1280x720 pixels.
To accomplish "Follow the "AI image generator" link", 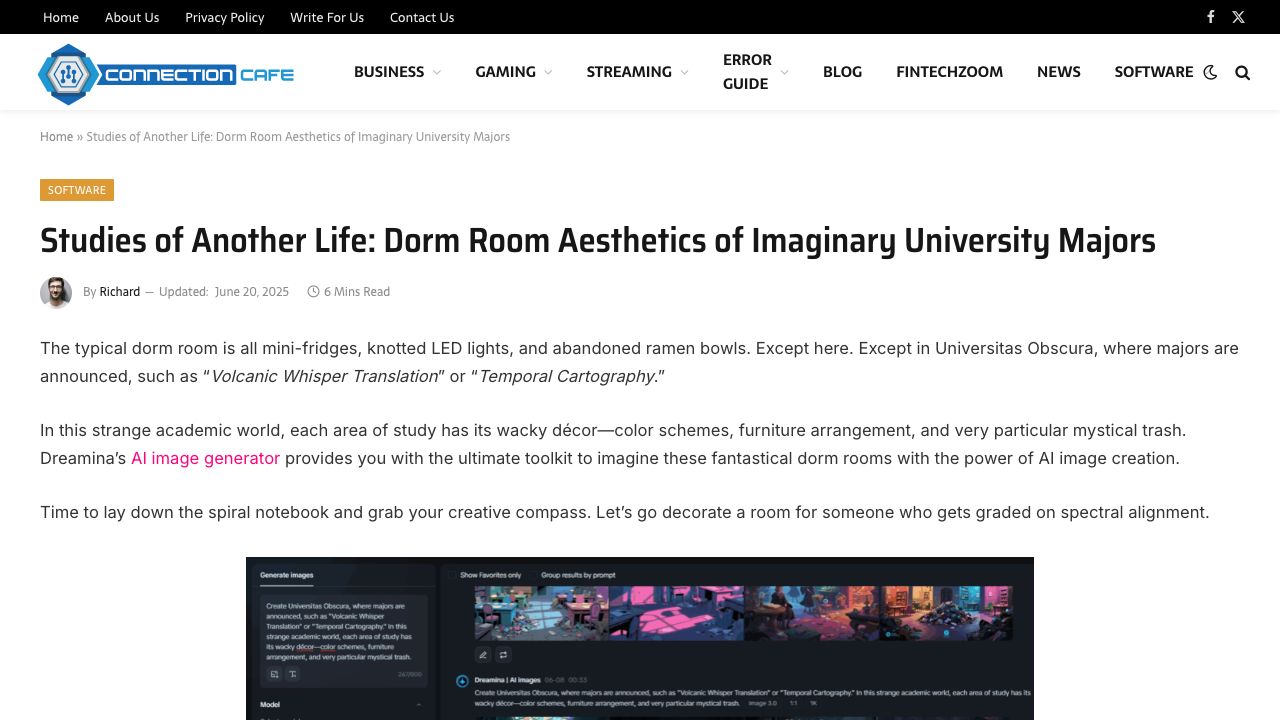I will pyautogui.click(x=205, y=458).
